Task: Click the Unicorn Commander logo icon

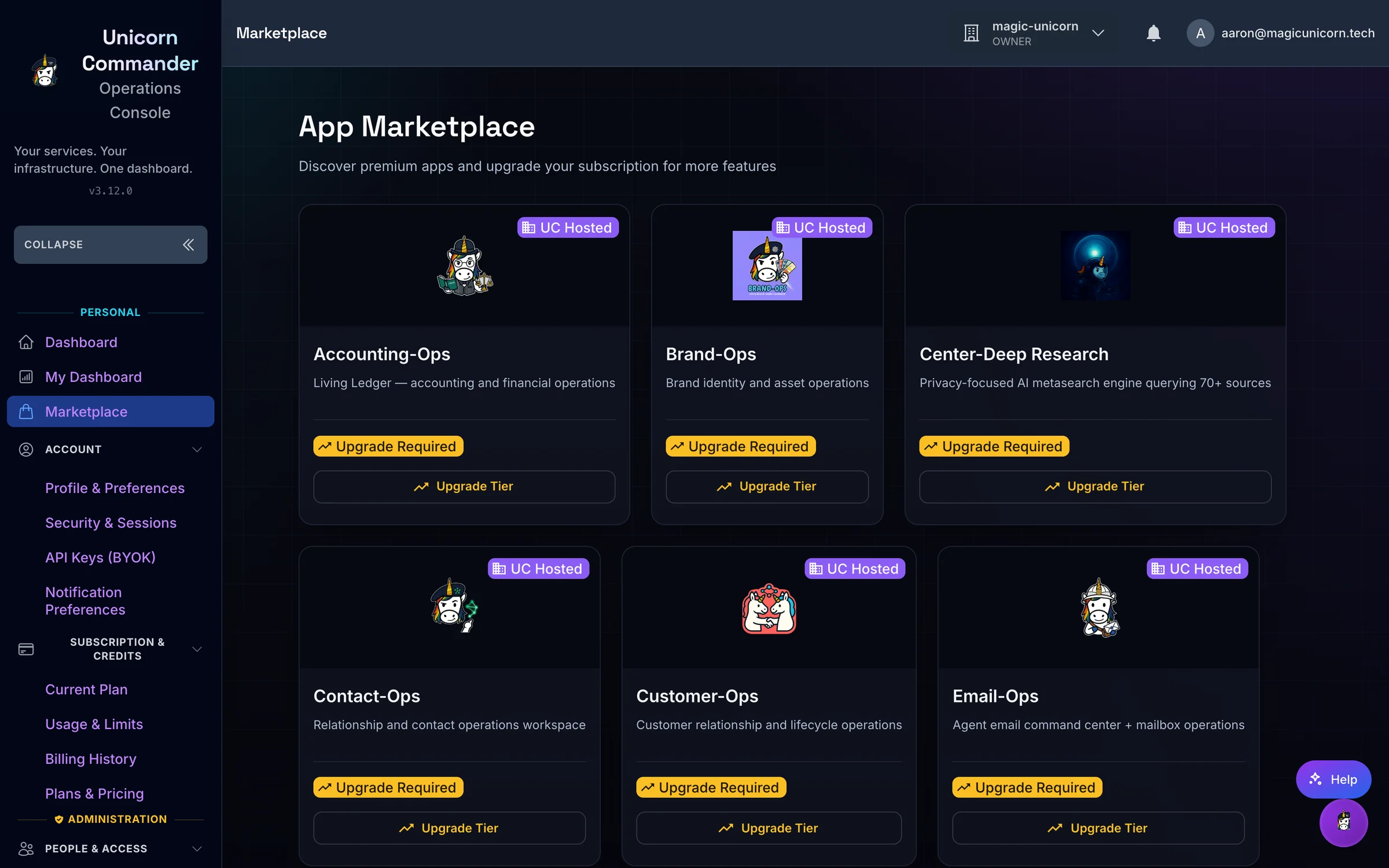Action: pyautogui.click(x=45, y=72)
